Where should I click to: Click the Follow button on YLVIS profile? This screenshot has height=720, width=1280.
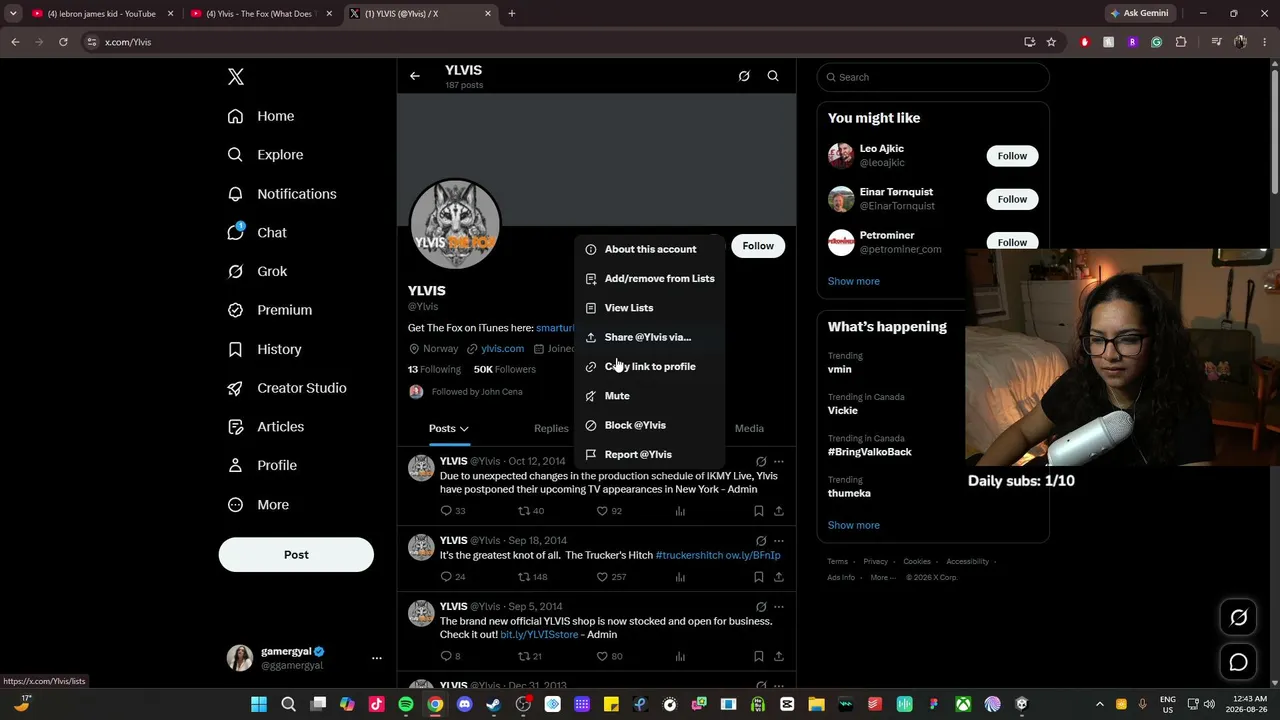pyautogui.click(x=758, y=246)
